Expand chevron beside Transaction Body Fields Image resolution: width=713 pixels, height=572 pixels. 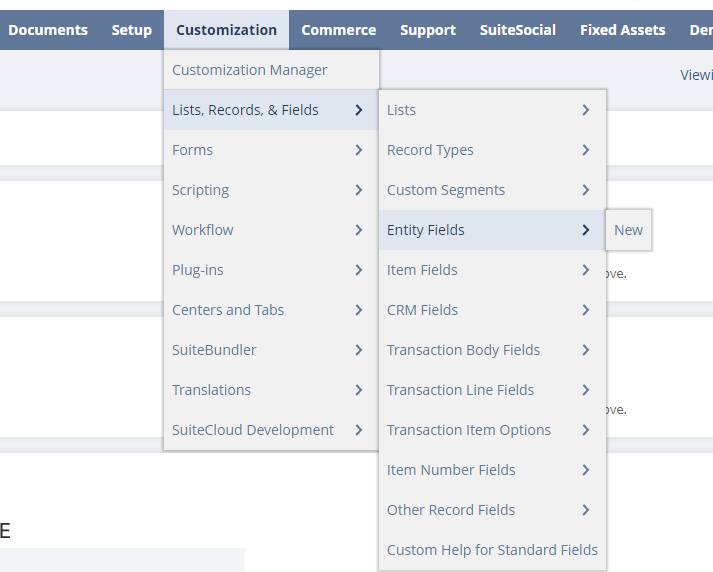click(x=586, y=350)
